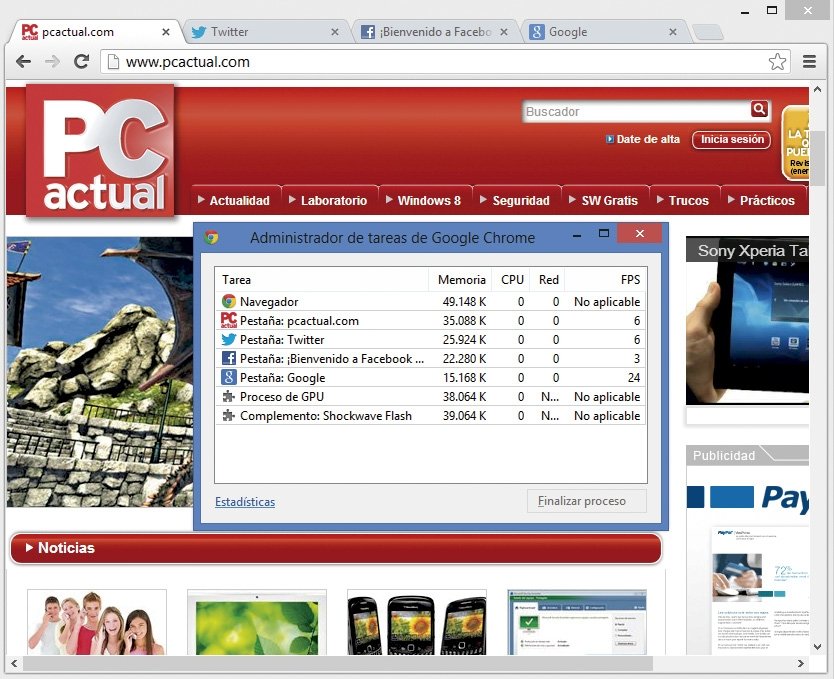This screenshot has width=834, height=679.
Task: Click the puzzle icon of Proceso de GPU
Action: click(229, 397)
